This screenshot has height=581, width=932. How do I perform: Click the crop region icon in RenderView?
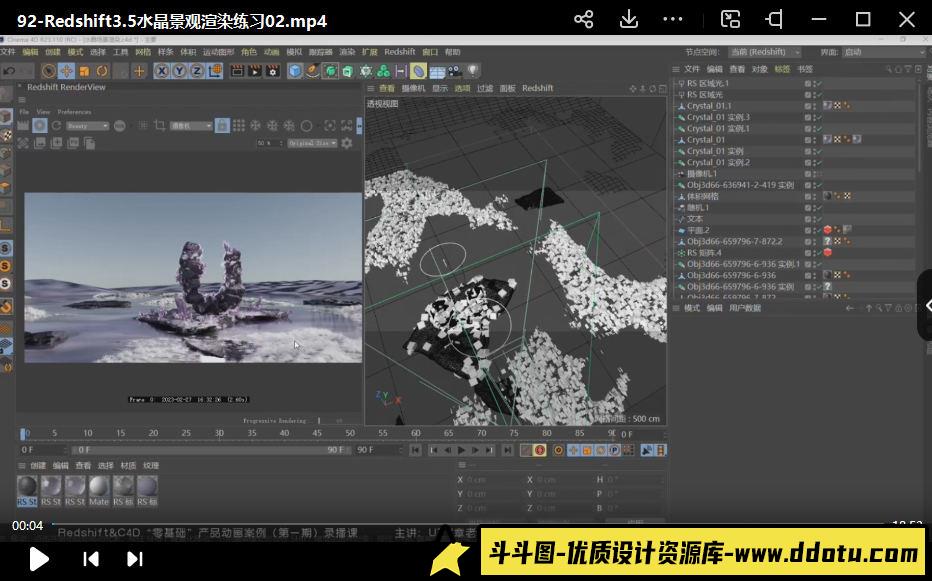159,126
